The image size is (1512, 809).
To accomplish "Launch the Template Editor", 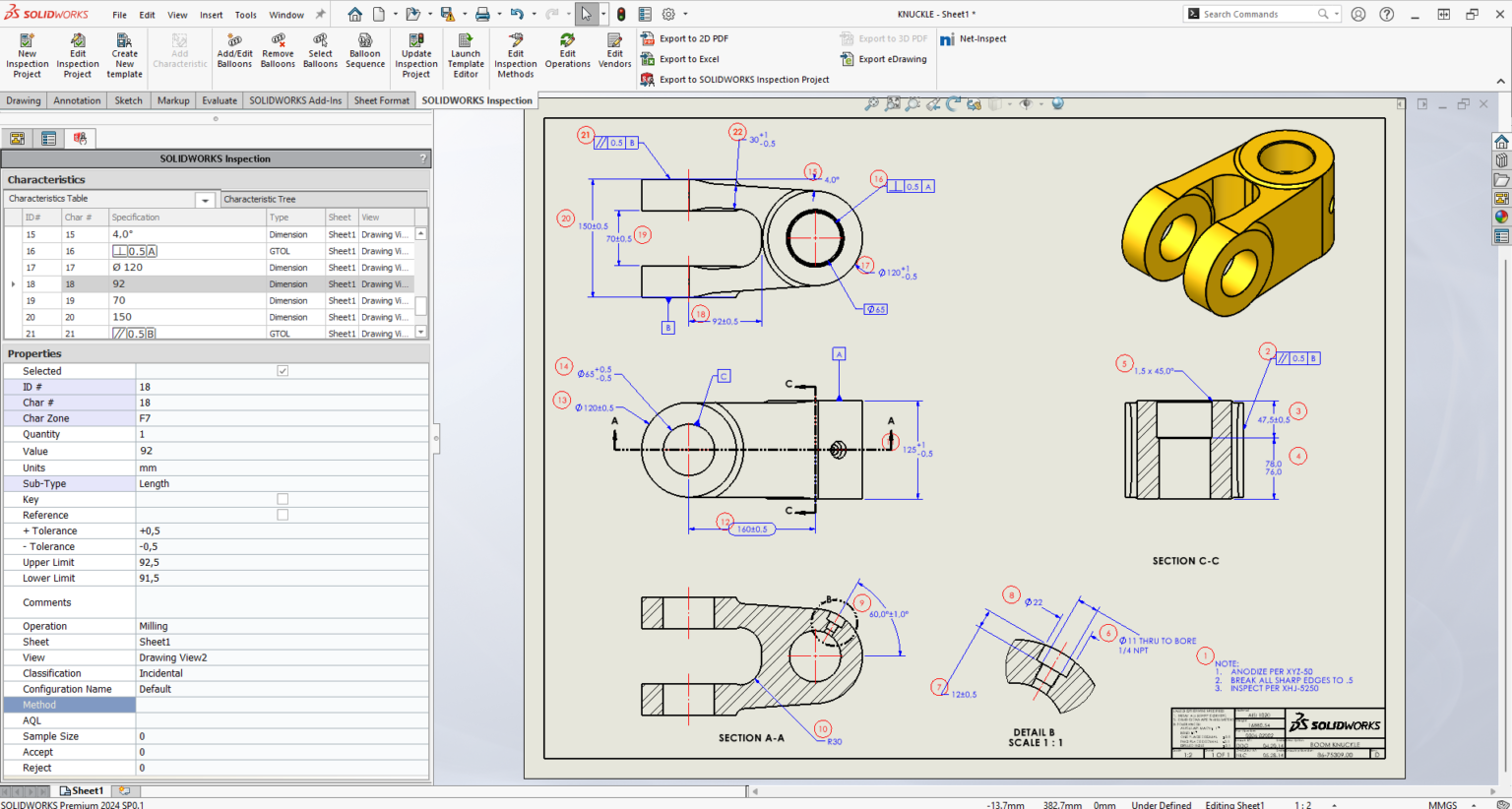I will click(x=466, y=54).
